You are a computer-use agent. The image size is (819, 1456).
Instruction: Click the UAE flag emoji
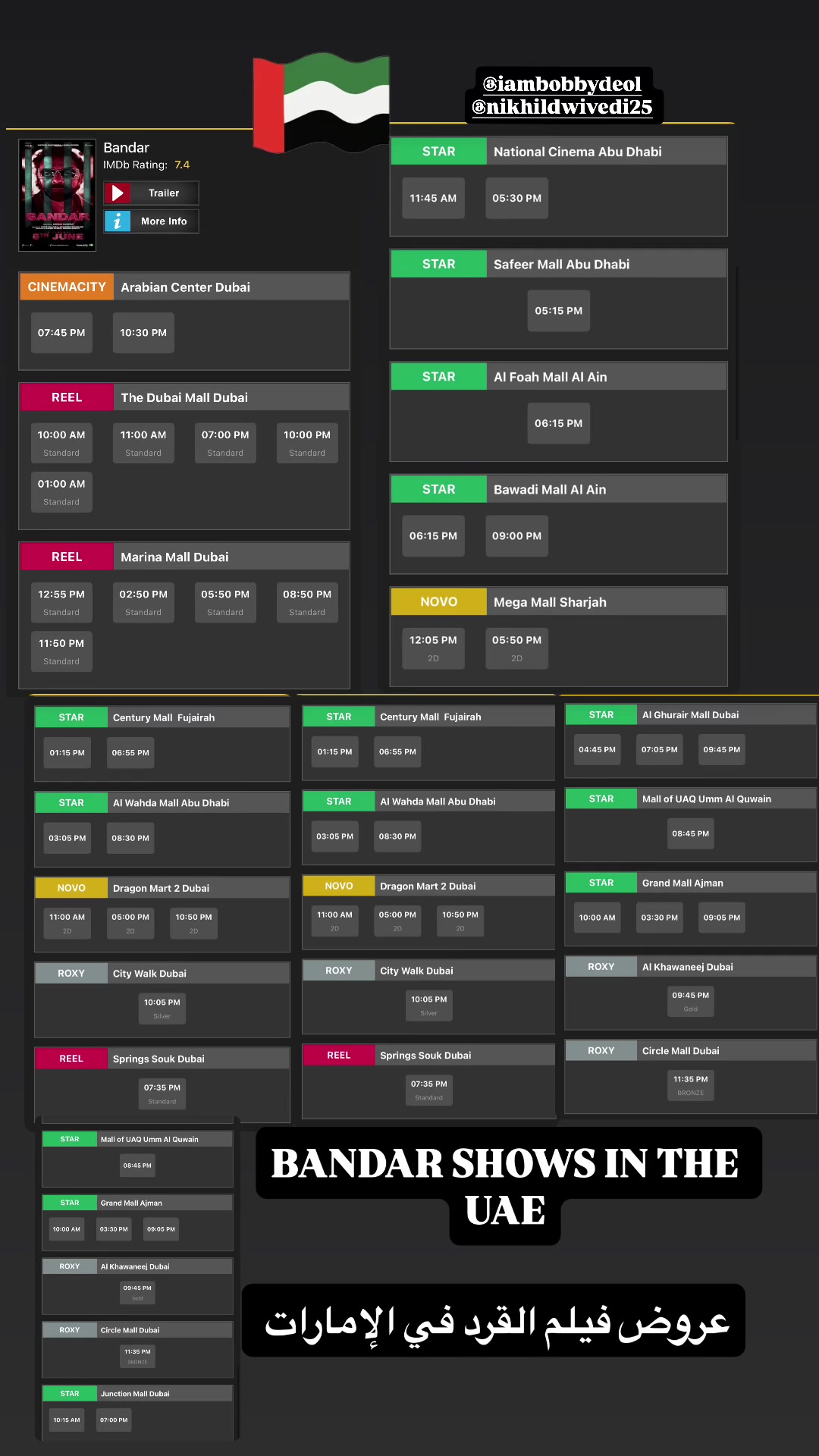(x=322, y=102)
